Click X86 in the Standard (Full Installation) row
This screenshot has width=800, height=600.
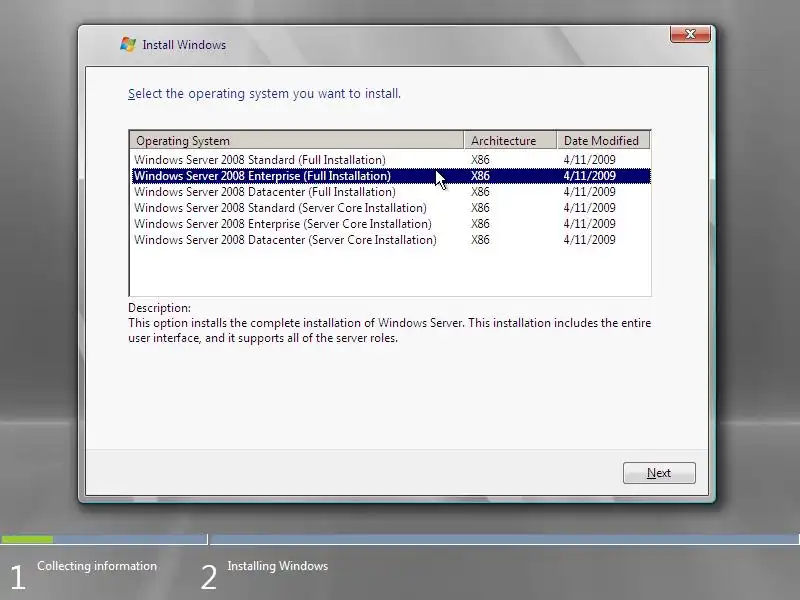[480, 160]
